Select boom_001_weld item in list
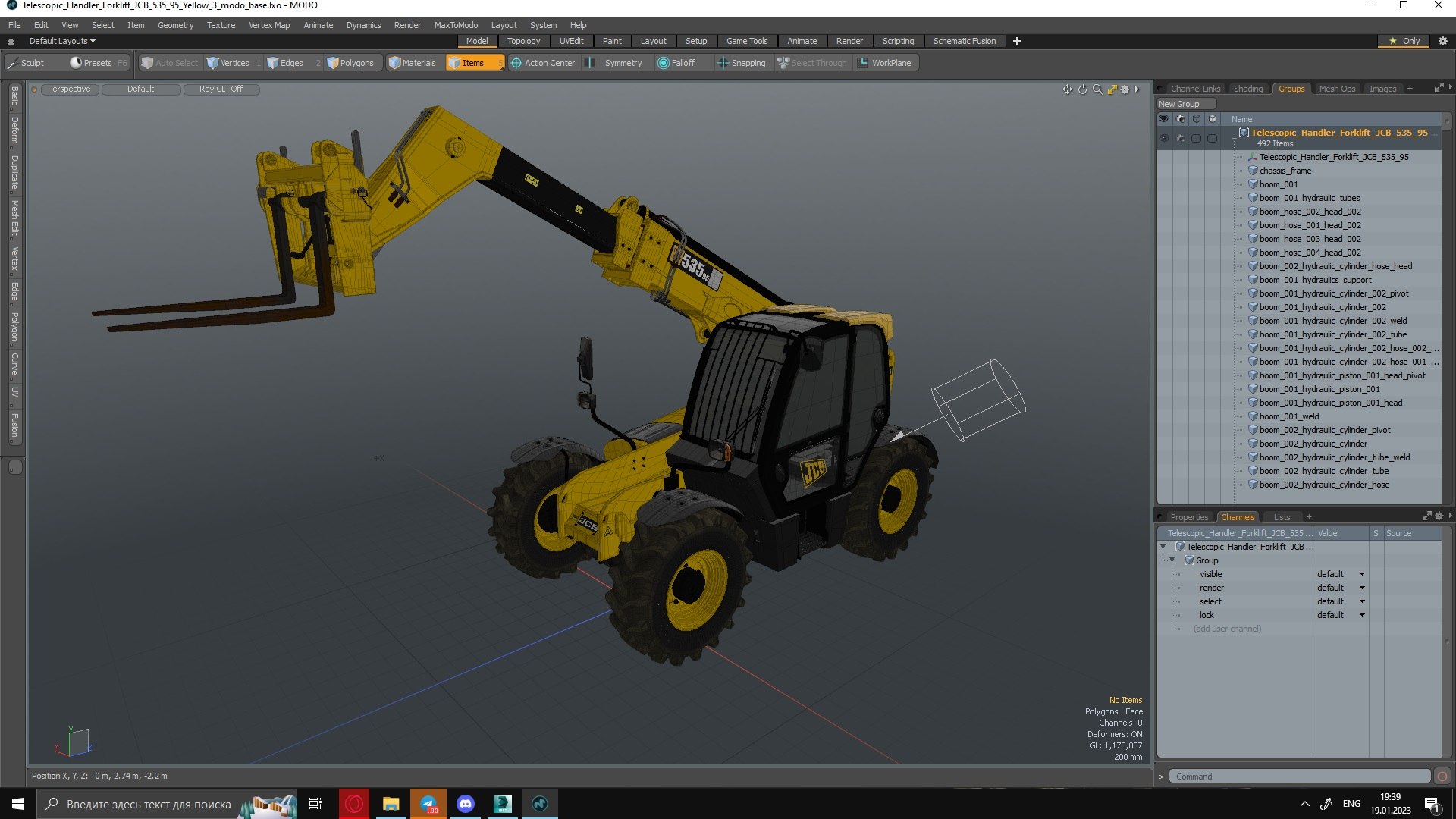Viewport: 1456px width, 819px height. 1289,416
